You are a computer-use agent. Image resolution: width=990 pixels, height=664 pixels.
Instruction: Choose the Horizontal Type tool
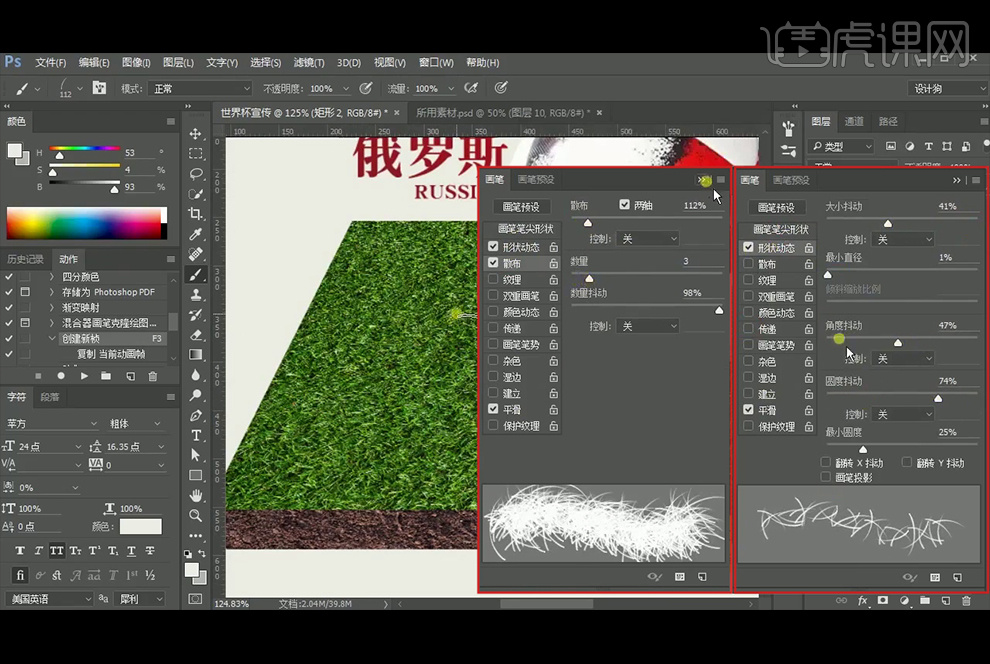tap(196, 435)
